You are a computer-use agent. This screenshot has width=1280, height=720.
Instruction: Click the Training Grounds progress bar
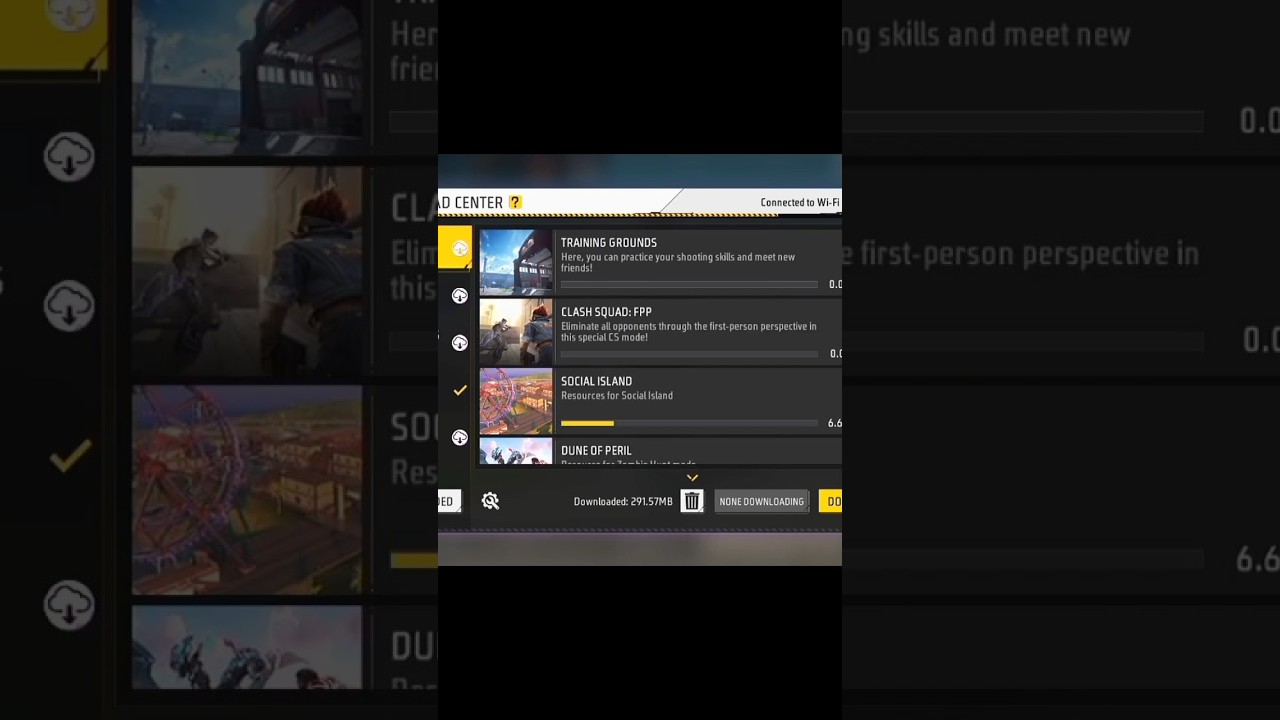tap(689, 285)
